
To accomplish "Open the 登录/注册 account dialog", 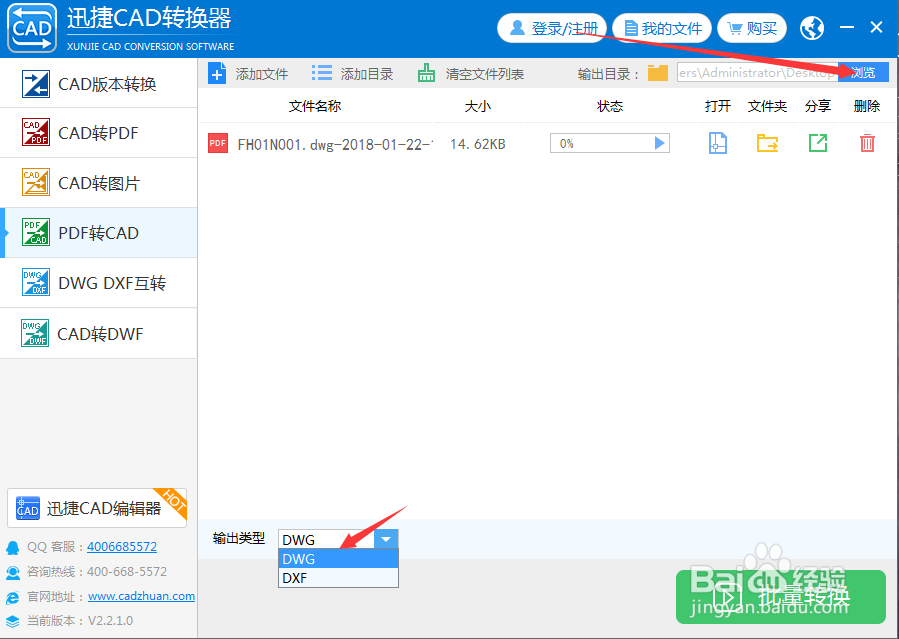I will (551, 28).
